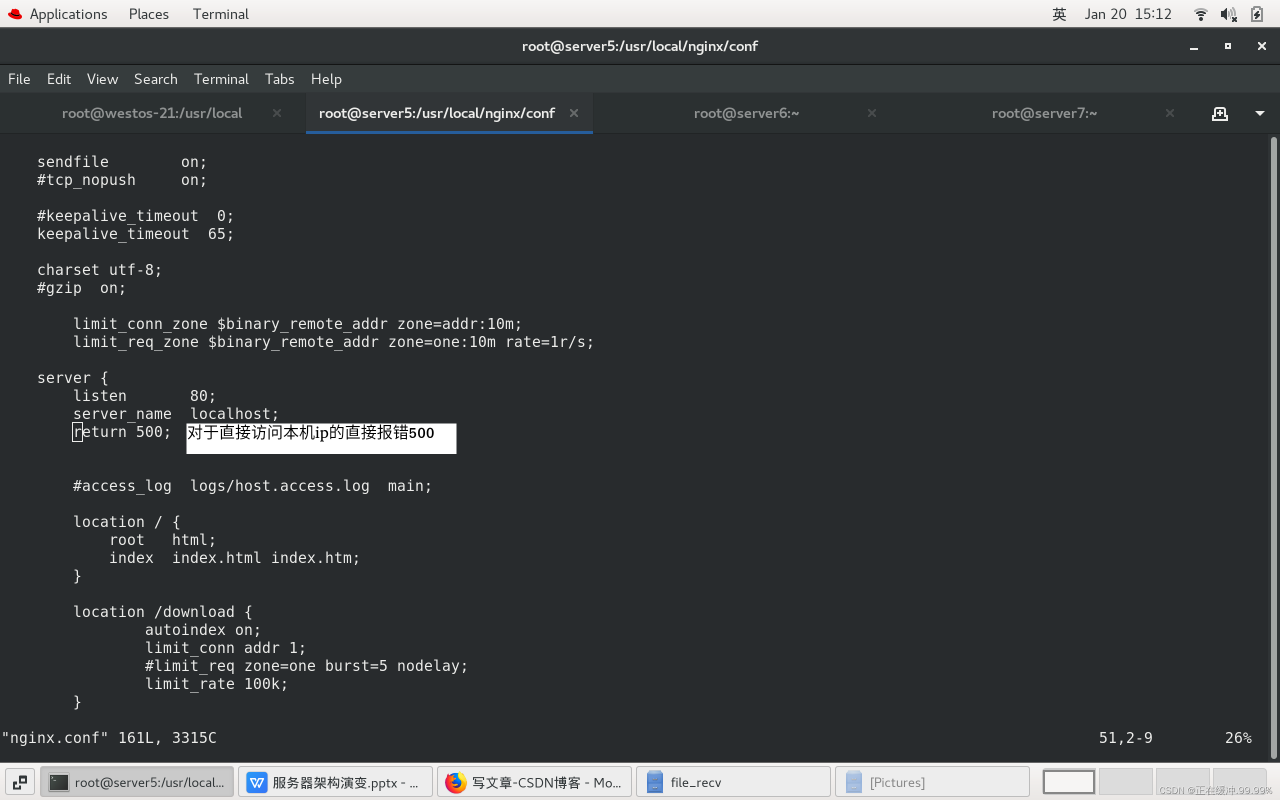Open the Edit menu
Image resolution: width=1280 pixels, height=800 pixels.
point(59,79)
